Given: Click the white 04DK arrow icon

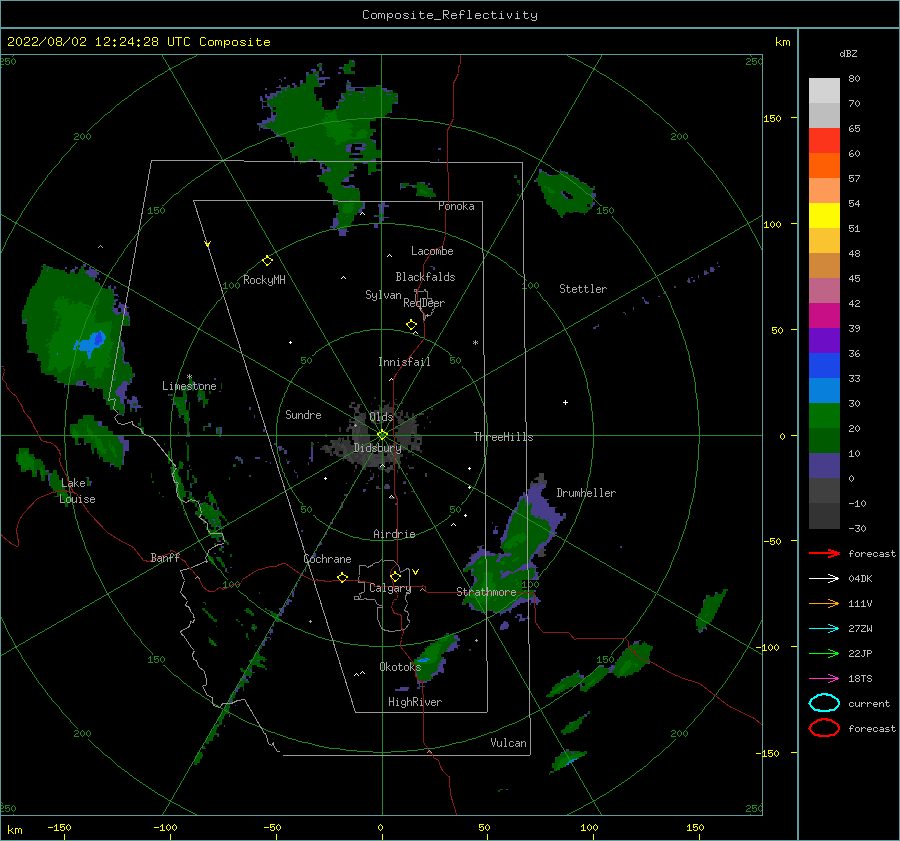Looking at the screenshot, I should coord(824,578).
